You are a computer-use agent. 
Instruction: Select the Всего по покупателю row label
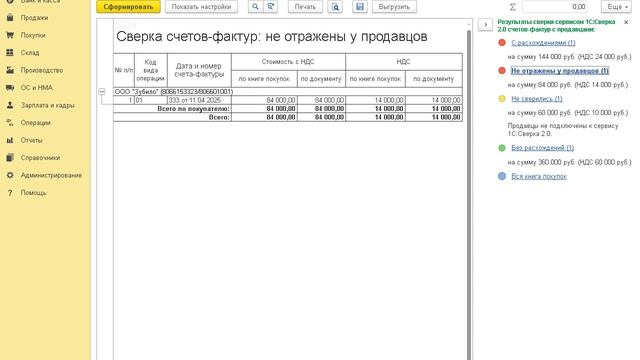click(193, 109)
